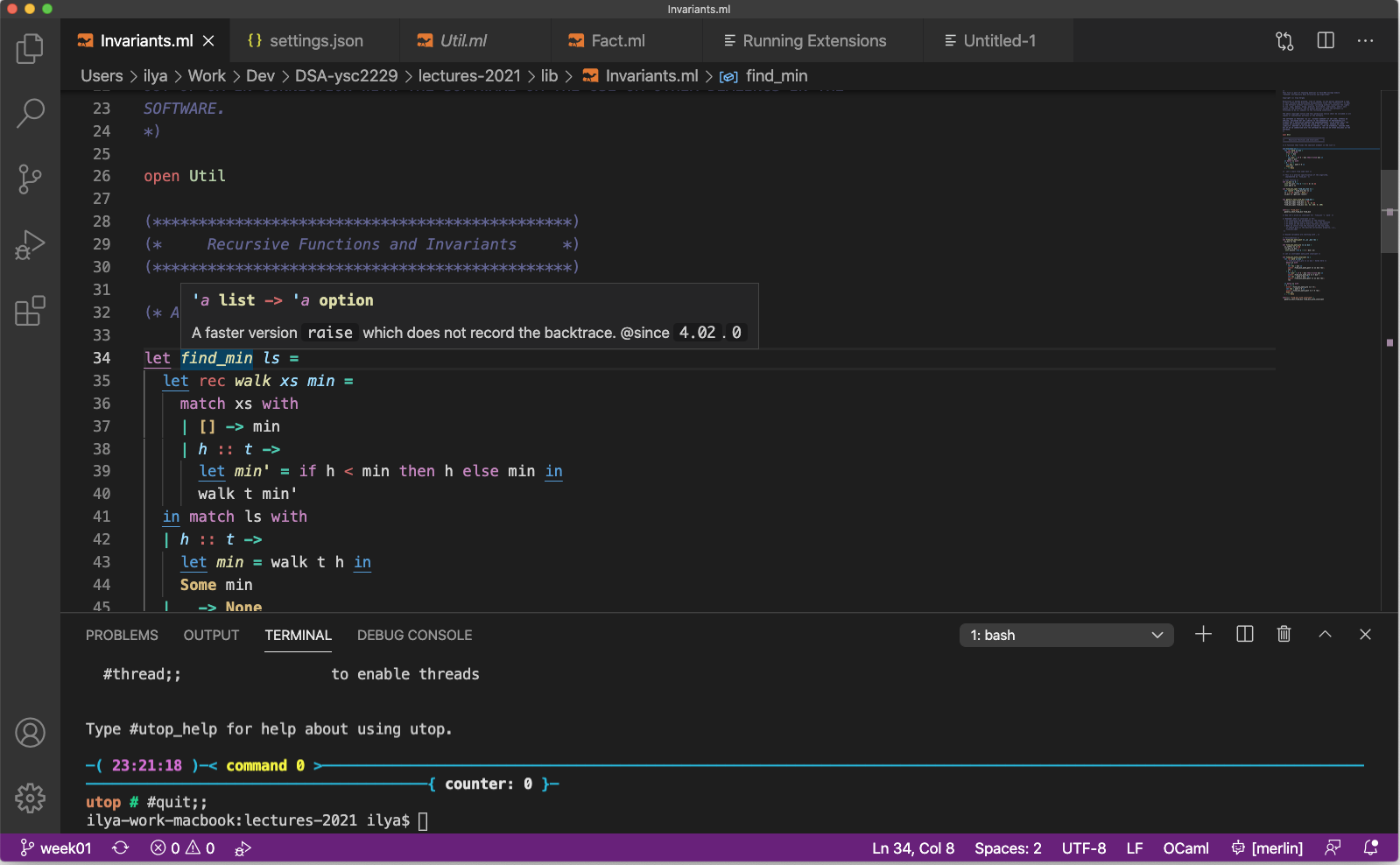Open the feedback icon in status bar
The image size is (1400, 865).
[1333, 848]
